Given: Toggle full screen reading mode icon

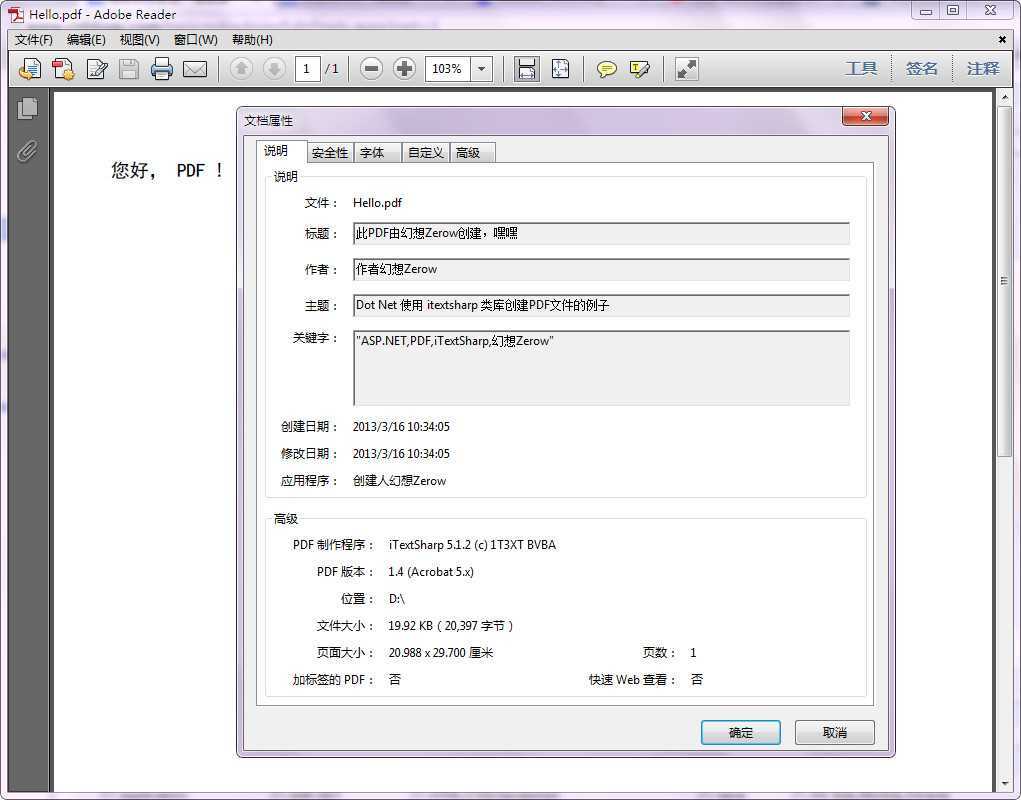Looking at the screenshot, I should click(686, 68).
